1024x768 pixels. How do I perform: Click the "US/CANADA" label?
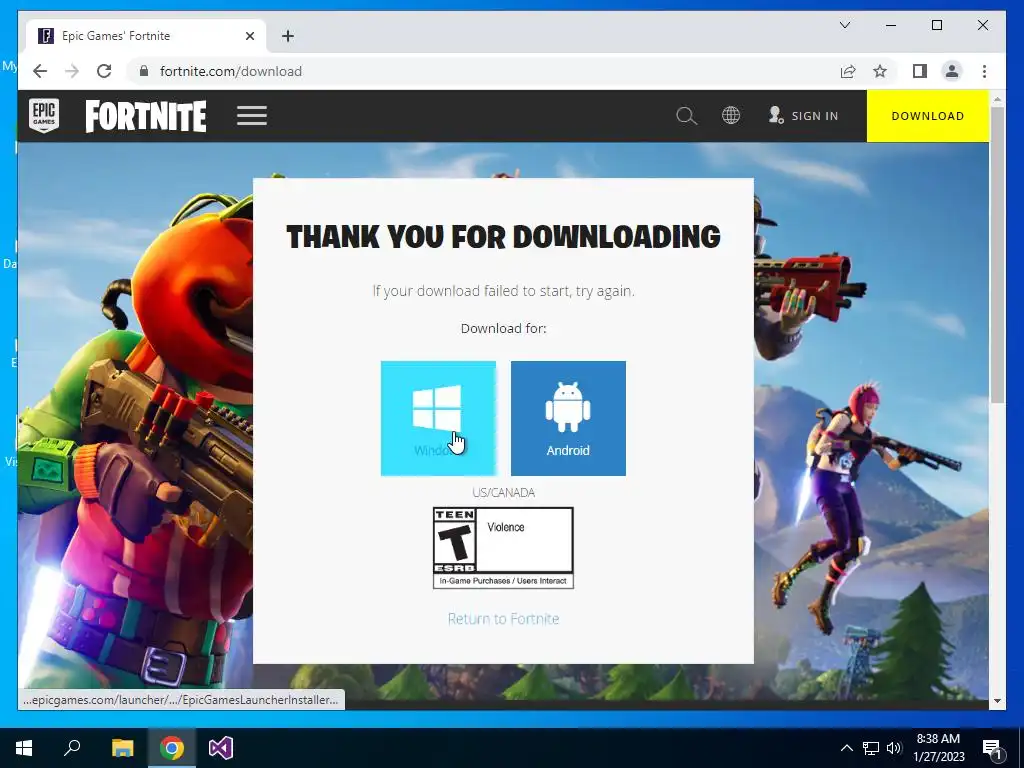coord(504,492)
